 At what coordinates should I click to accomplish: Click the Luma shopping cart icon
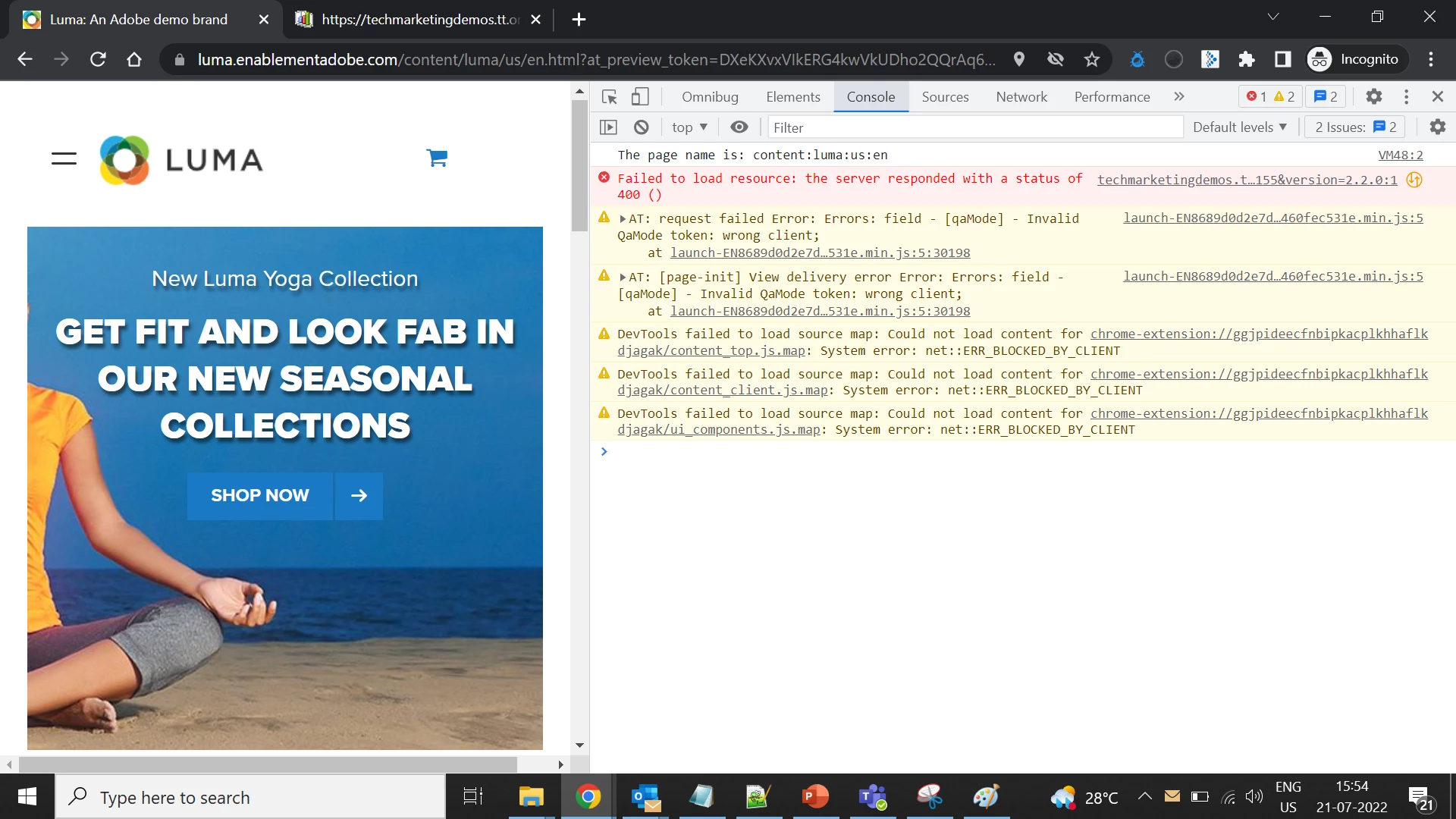(x=437, y=158)
